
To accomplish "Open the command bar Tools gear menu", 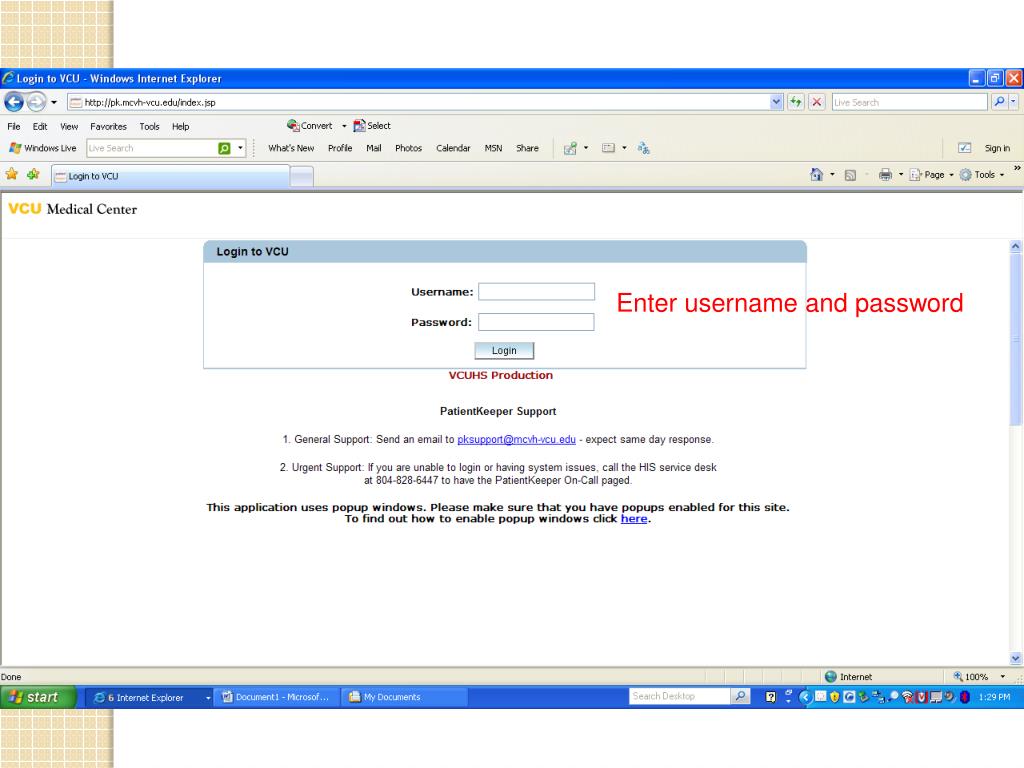I will pyautogui.click(x=982, y=174).
